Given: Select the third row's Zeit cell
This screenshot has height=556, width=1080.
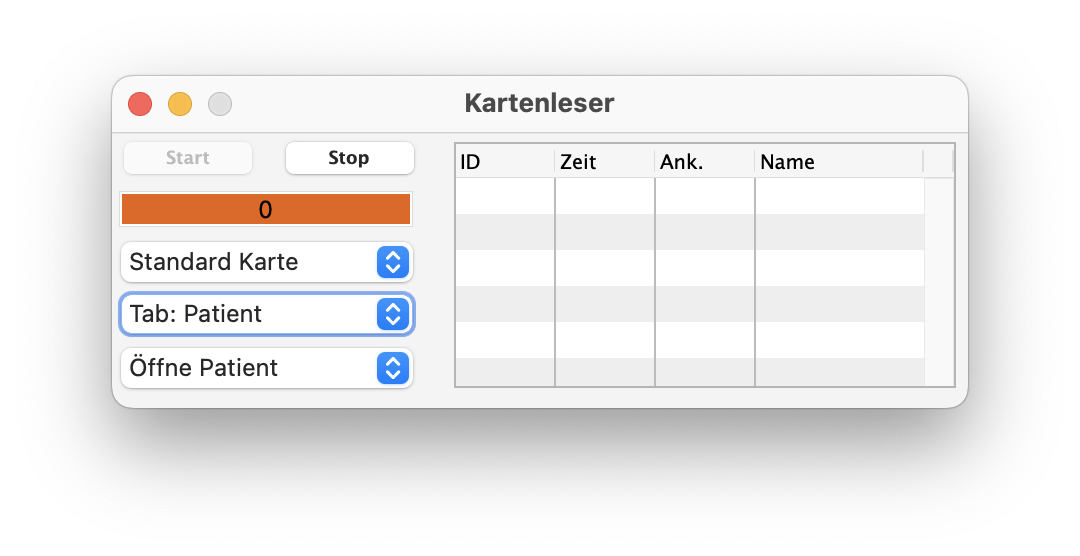Looking at the screenshot, I should pyautogui.click(x=605, y=268).
